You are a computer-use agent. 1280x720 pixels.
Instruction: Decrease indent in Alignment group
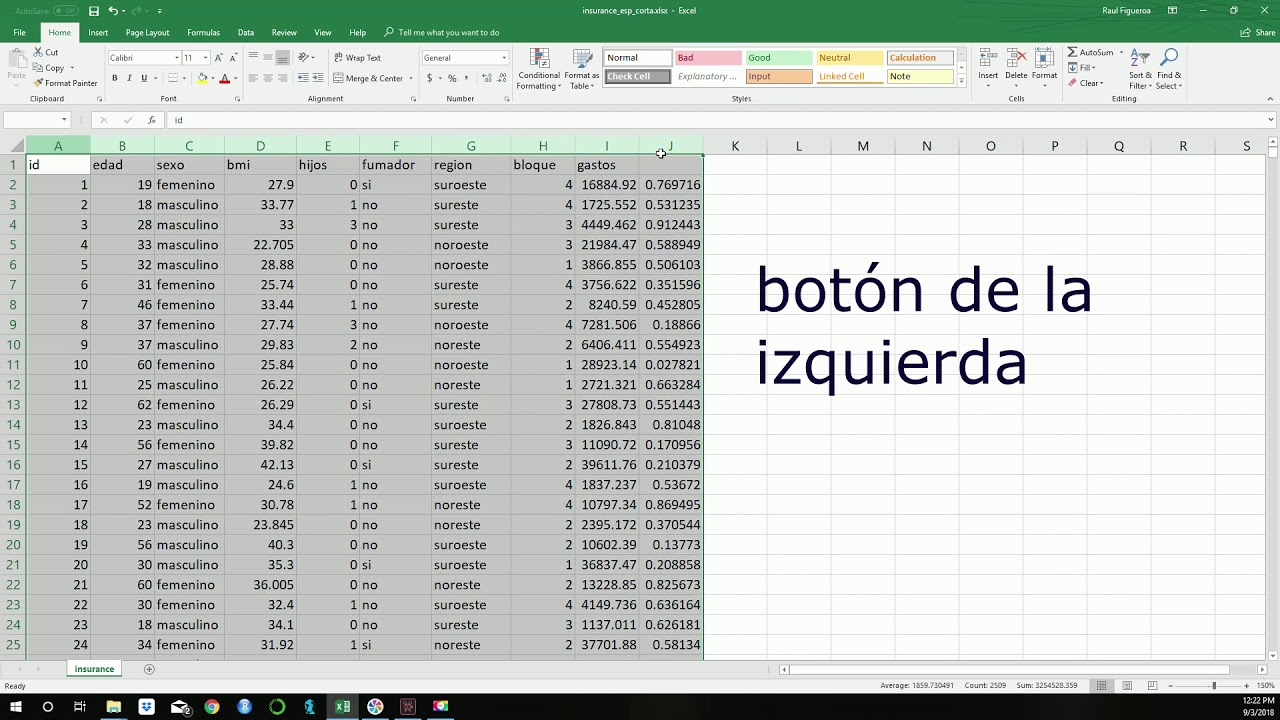click(302, 78)
